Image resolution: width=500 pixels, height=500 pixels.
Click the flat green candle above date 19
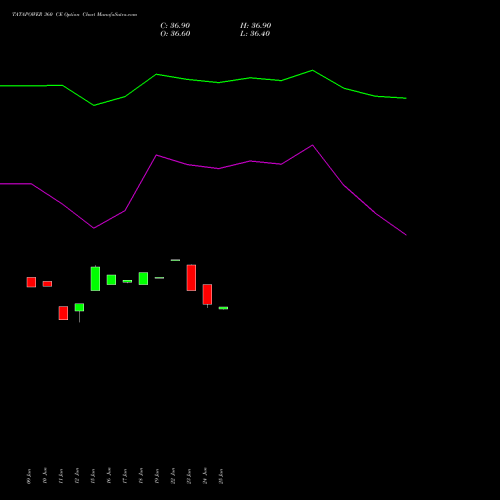pyautogui.click(x=159, y=278)
